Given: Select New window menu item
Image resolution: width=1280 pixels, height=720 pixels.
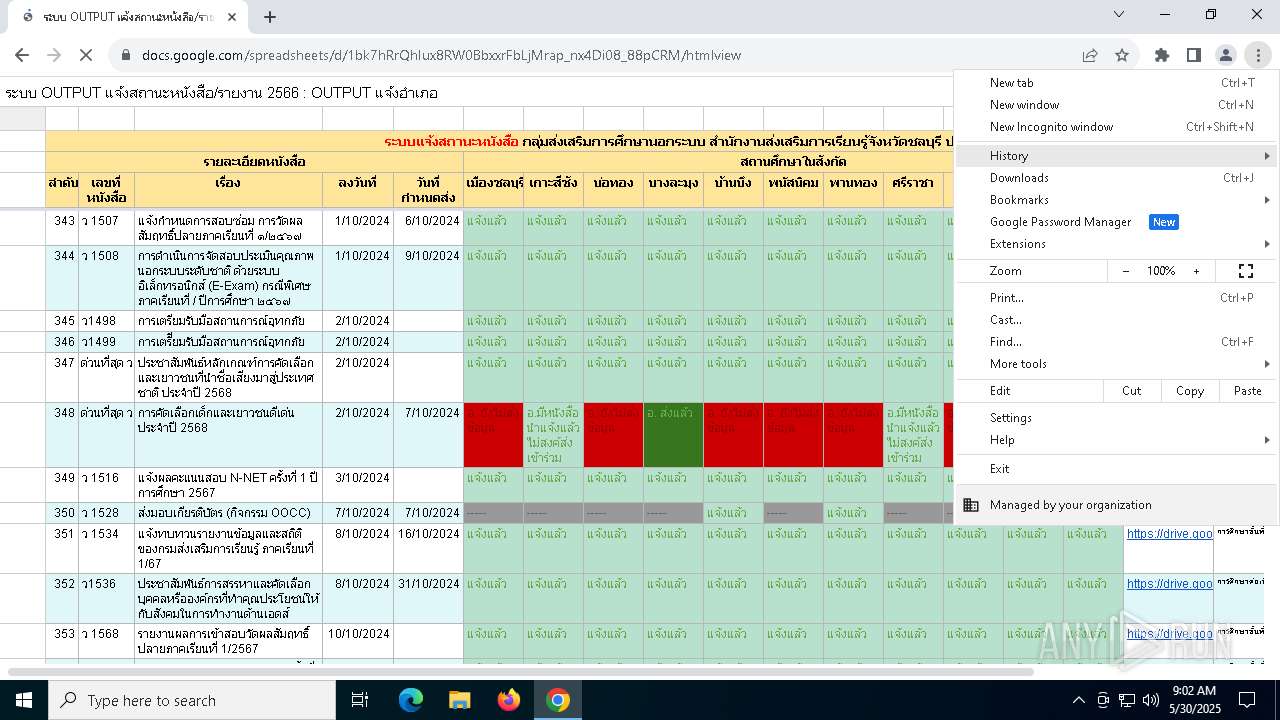Looking at the screenshot, I should [1115, 105].
